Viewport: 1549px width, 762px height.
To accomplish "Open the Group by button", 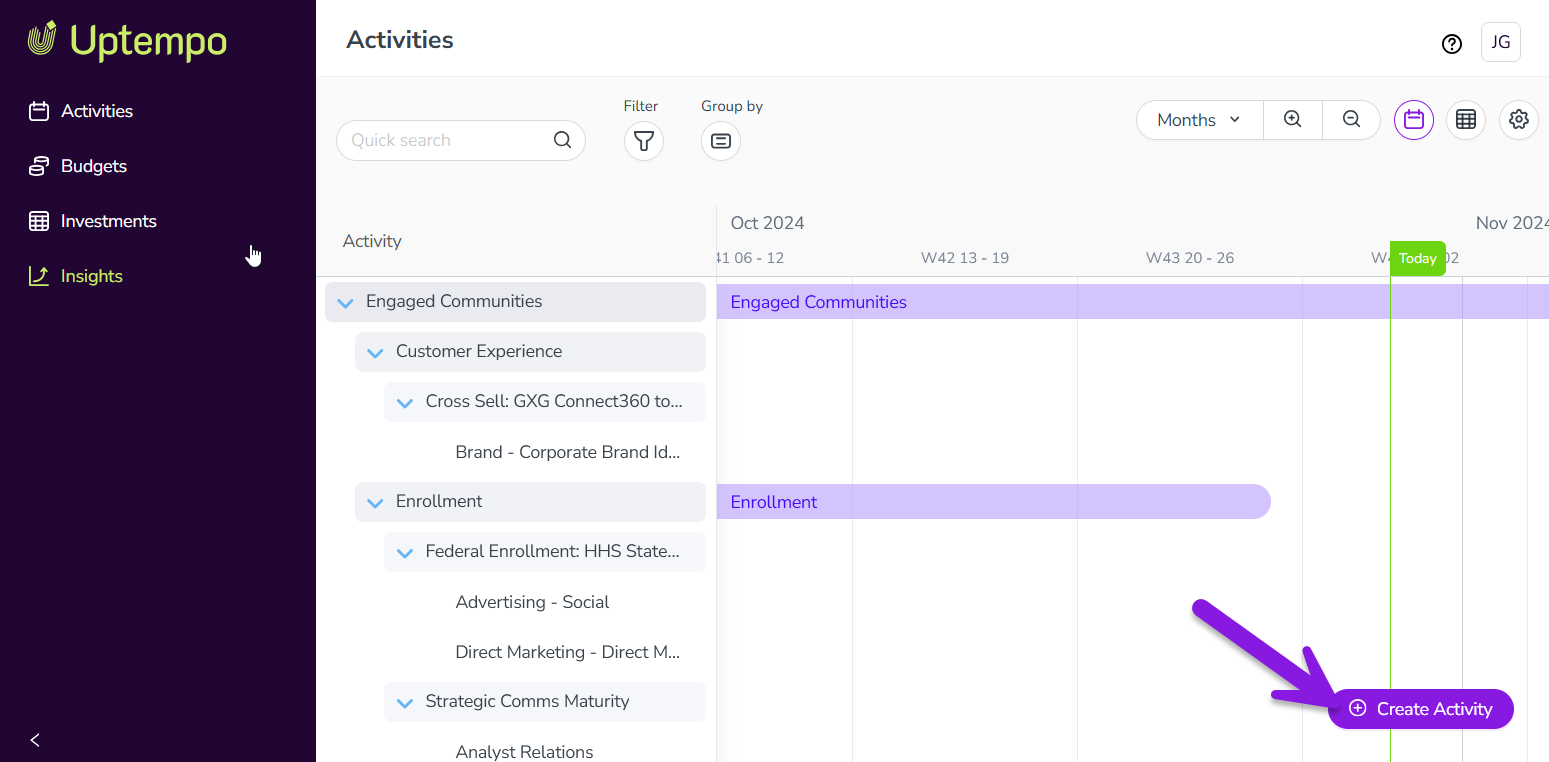I will click(721, 141).
